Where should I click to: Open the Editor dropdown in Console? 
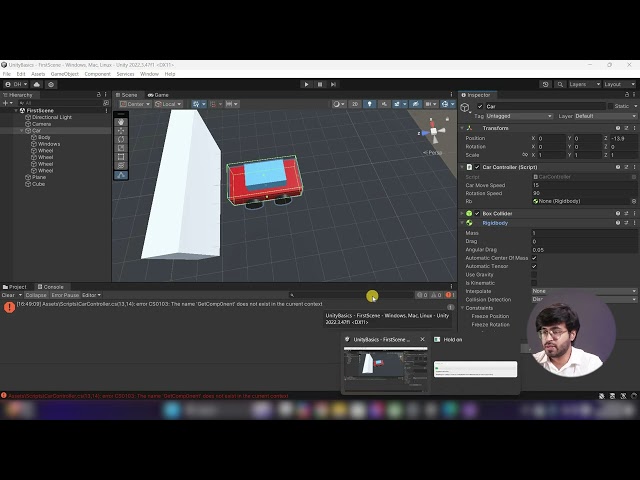[x=91, y=295]
